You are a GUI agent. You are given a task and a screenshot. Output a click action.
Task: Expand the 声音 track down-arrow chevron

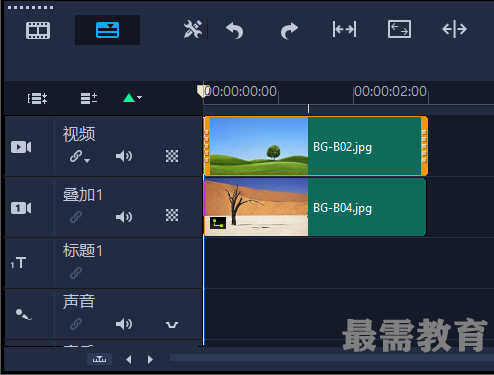(172, 325)
